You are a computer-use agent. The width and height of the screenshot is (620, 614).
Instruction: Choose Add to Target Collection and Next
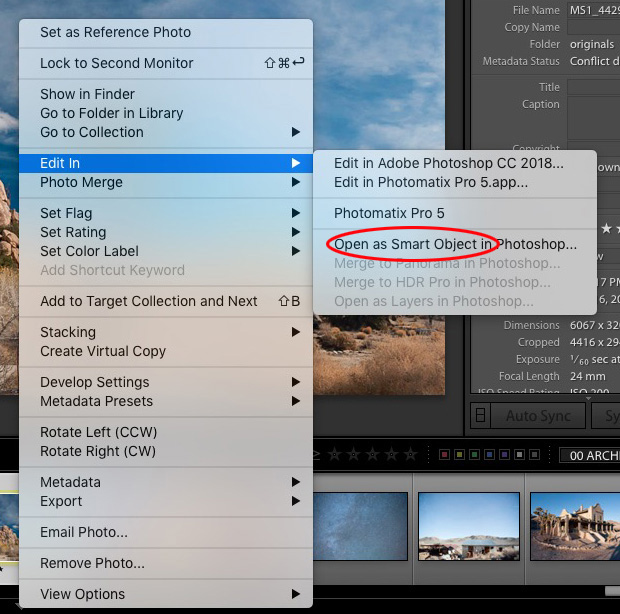pyautogui.click(x=166, y=301)
